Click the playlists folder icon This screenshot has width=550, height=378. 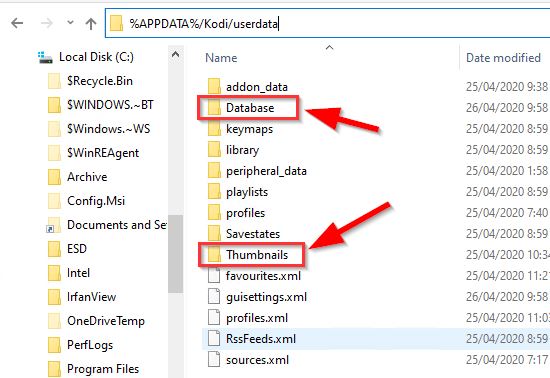(214, 191)
